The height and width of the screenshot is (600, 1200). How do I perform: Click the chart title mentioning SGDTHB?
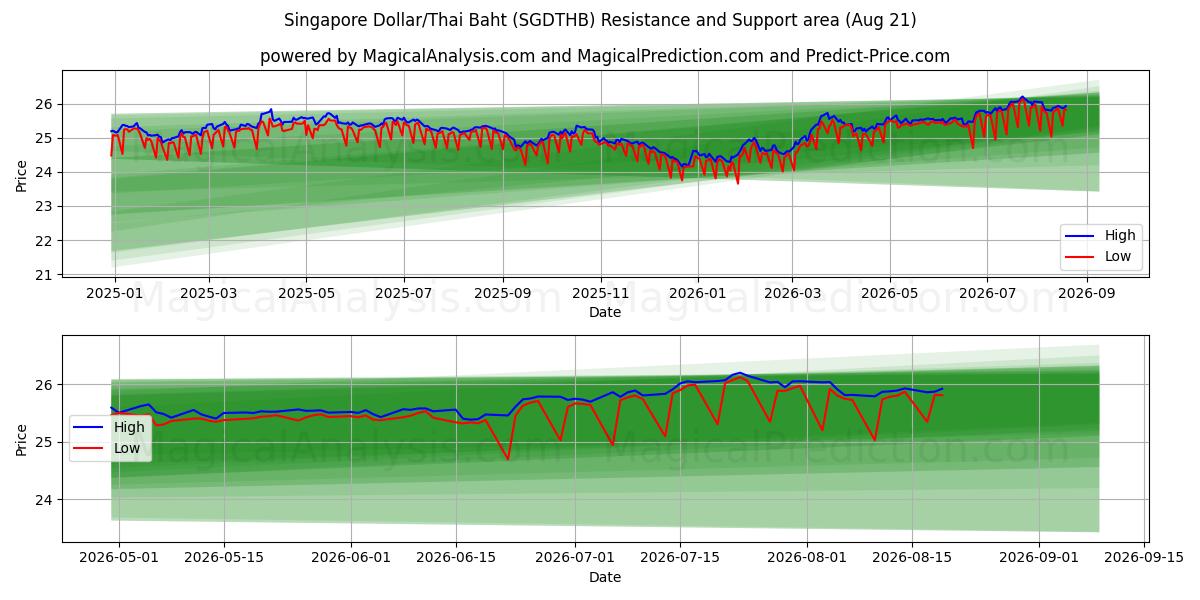tap(600, 20)
